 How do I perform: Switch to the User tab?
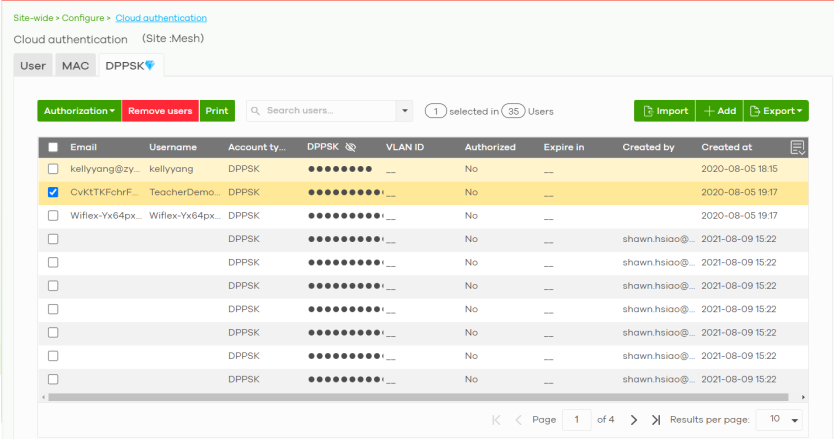[33, 66]
